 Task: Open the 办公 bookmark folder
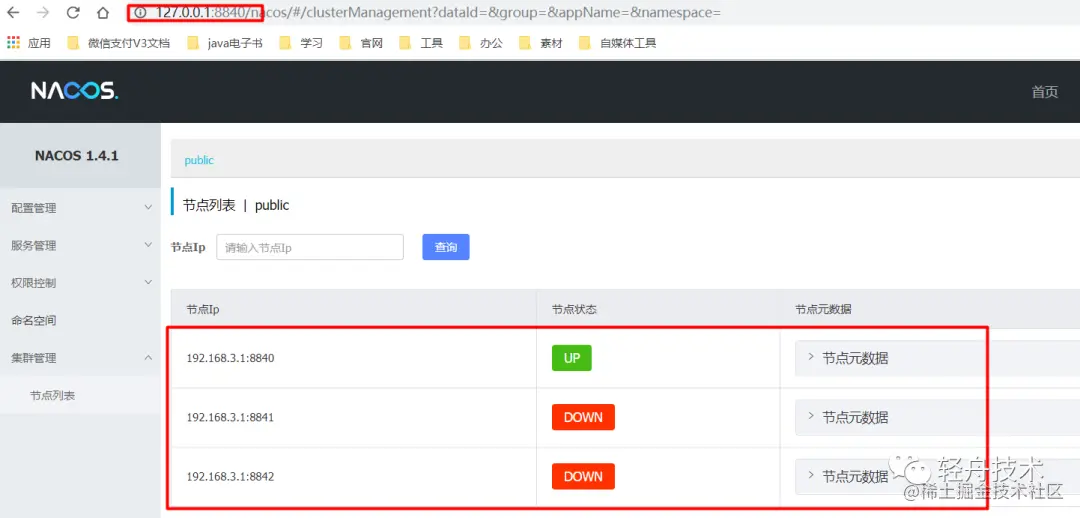point(481,43)
